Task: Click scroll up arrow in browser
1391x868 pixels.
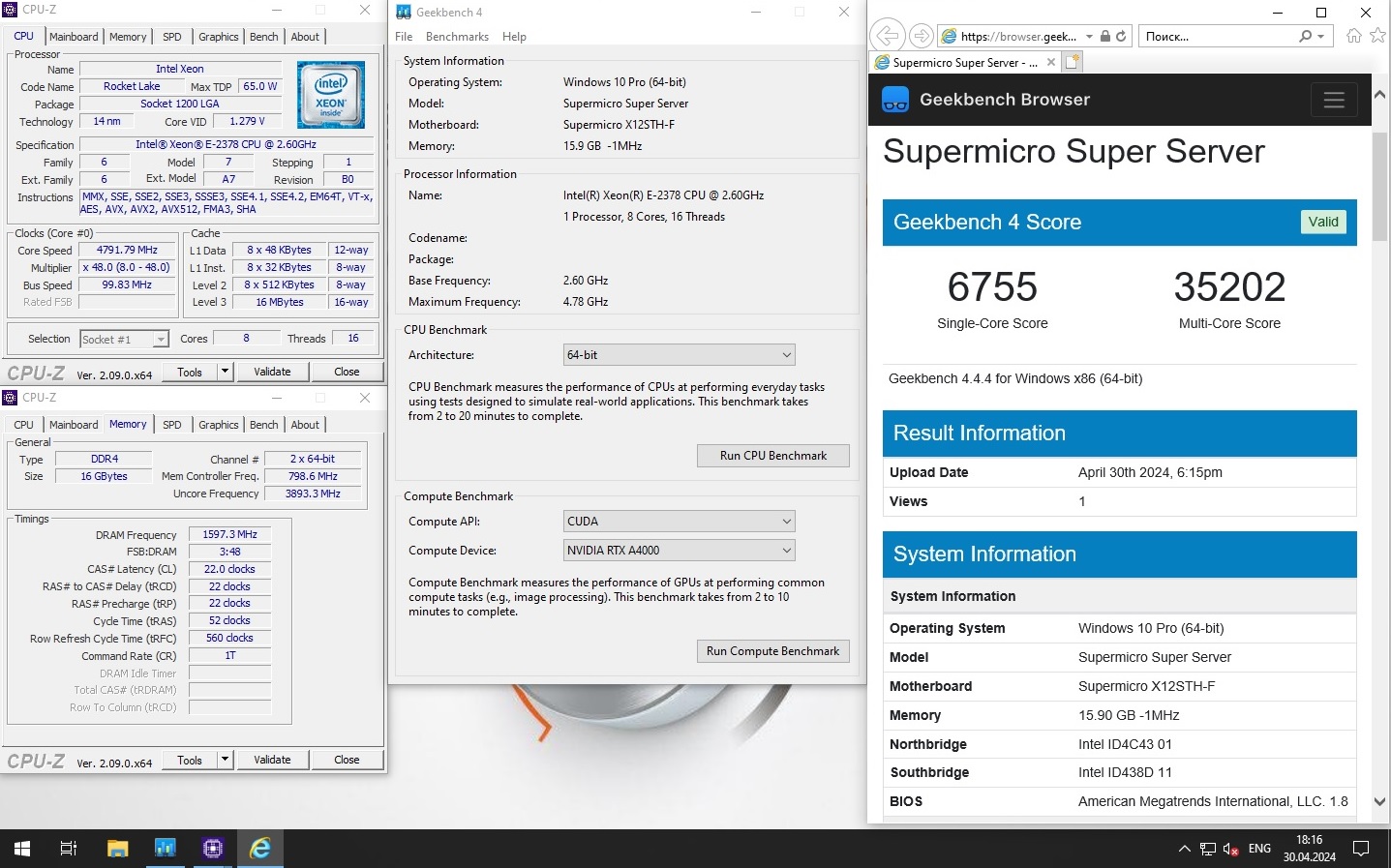Action: 1380,95
